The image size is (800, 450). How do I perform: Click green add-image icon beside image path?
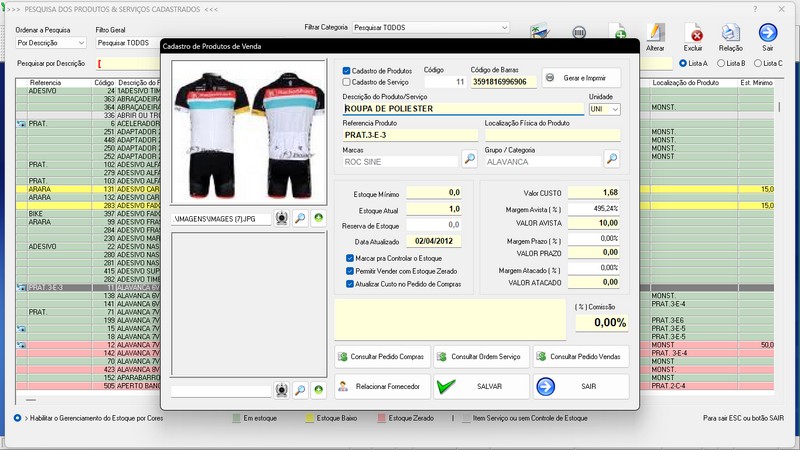pyautogui.click(x=318, y=217)
